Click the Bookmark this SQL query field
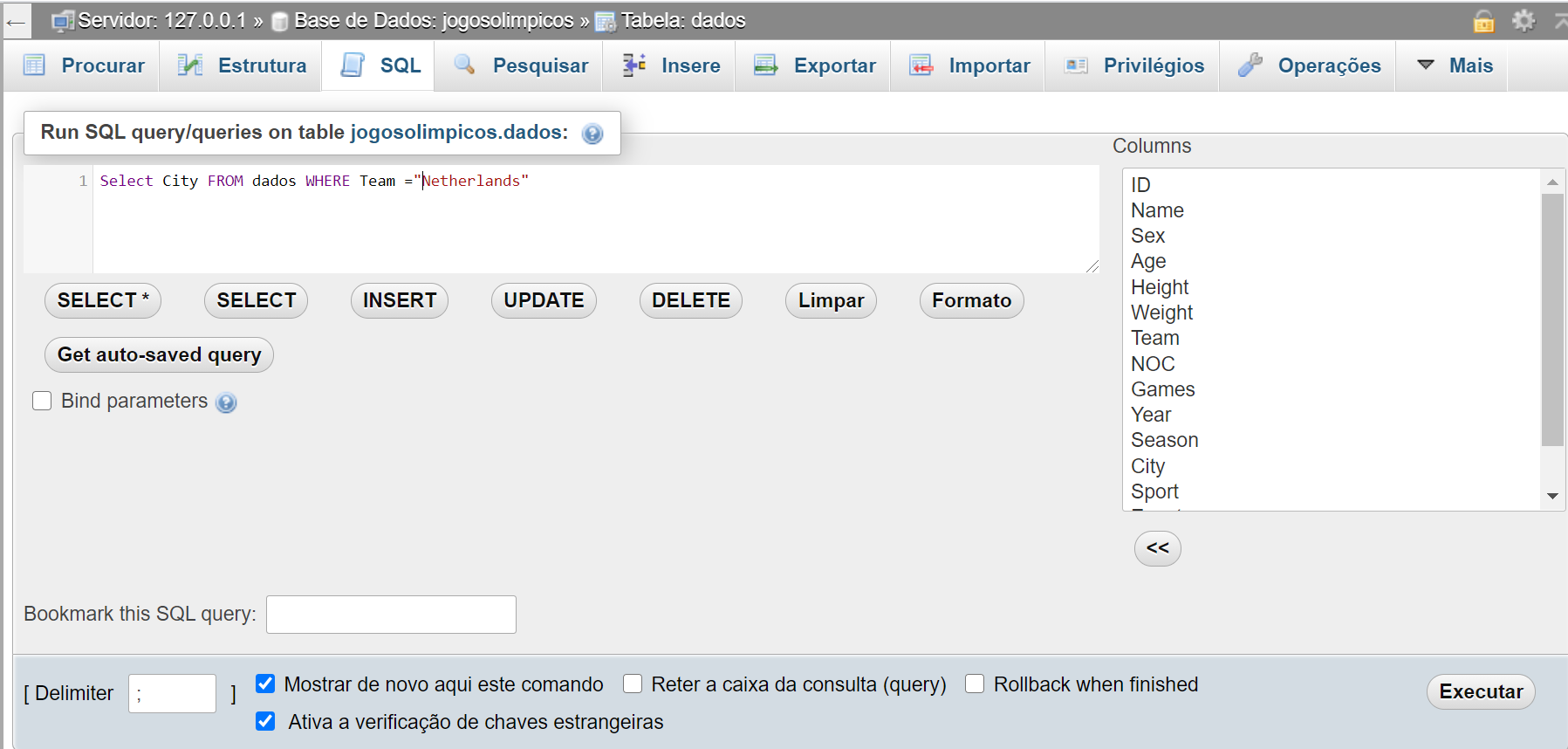 pos(391,615)
